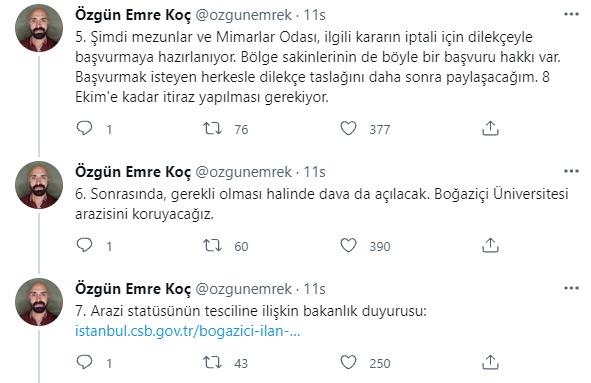The image size is (591, 383).
Task: Retweet the tweet with 60 retweets
Action: [213, 245]
